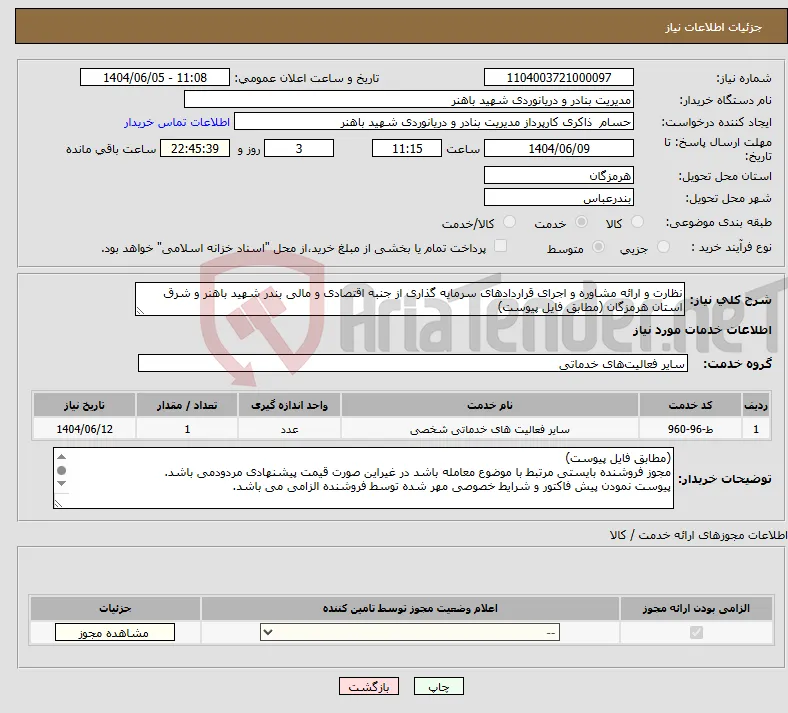The image size is (788, 713).
Task: Toggle the mandatory license checkbox
Action: pos(696,632)
